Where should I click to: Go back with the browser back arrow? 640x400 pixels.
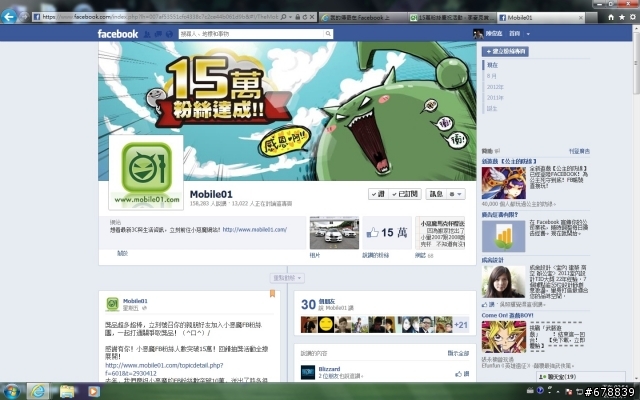pyautogui.click(x=9, y=17)
